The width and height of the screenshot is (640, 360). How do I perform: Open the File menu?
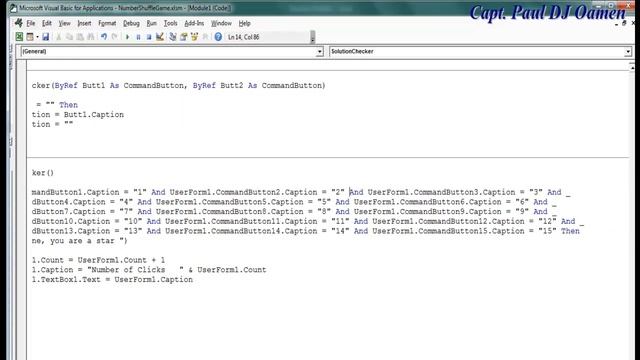click(31, 23)
